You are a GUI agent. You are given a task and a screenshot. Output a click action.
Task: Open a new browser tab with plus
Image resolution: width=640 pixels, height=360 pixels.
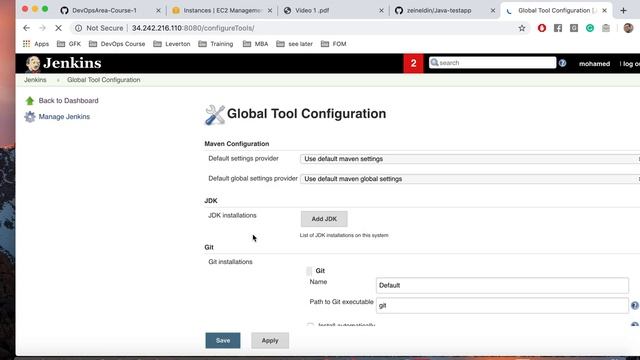coord(623,11)
